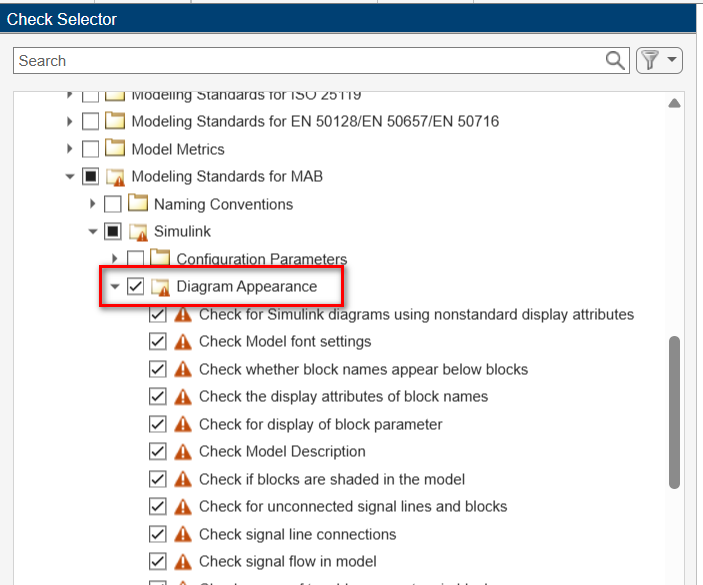This screenshot has height=585, width=703.
Task: Select 'Model Metrics' tree row
Action: click(178, 149)
